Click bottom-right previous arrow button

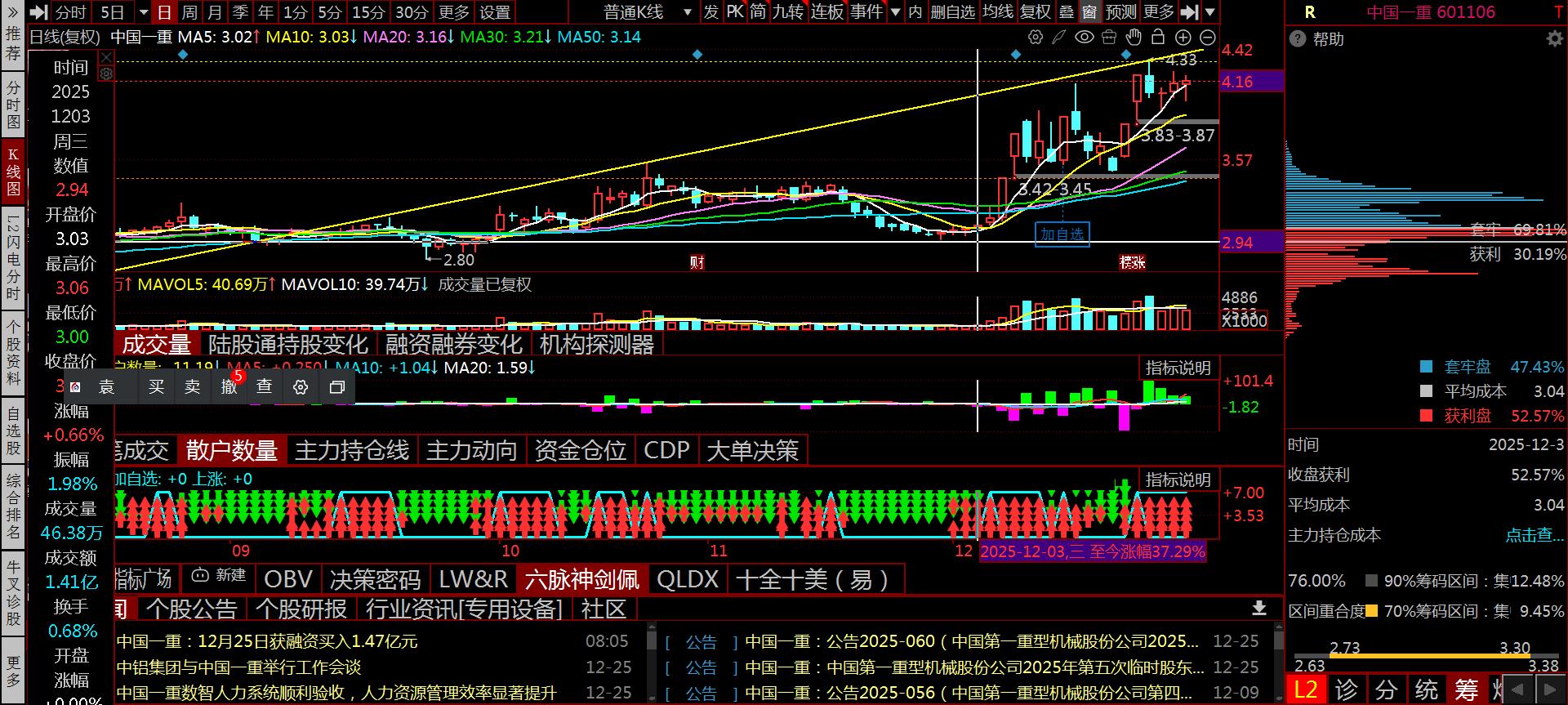(1518, 690)
